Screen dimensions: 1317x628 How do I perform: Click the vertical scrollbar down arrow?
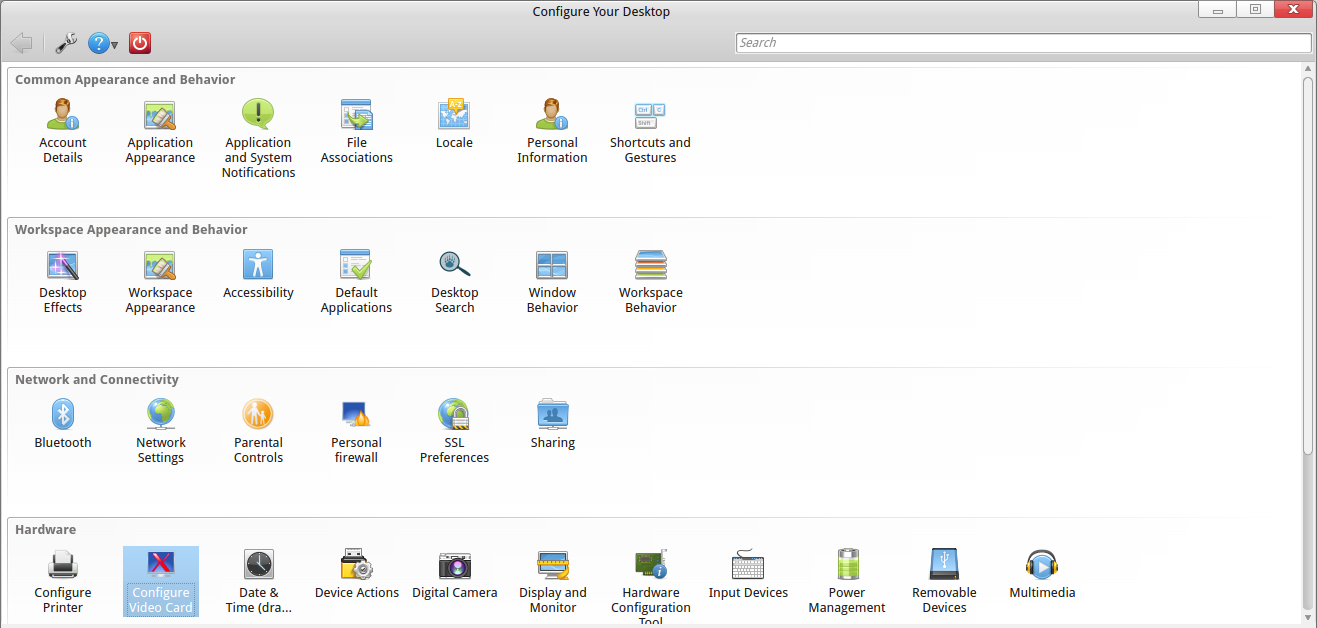pyautogui.click(x=1307, y=617)
